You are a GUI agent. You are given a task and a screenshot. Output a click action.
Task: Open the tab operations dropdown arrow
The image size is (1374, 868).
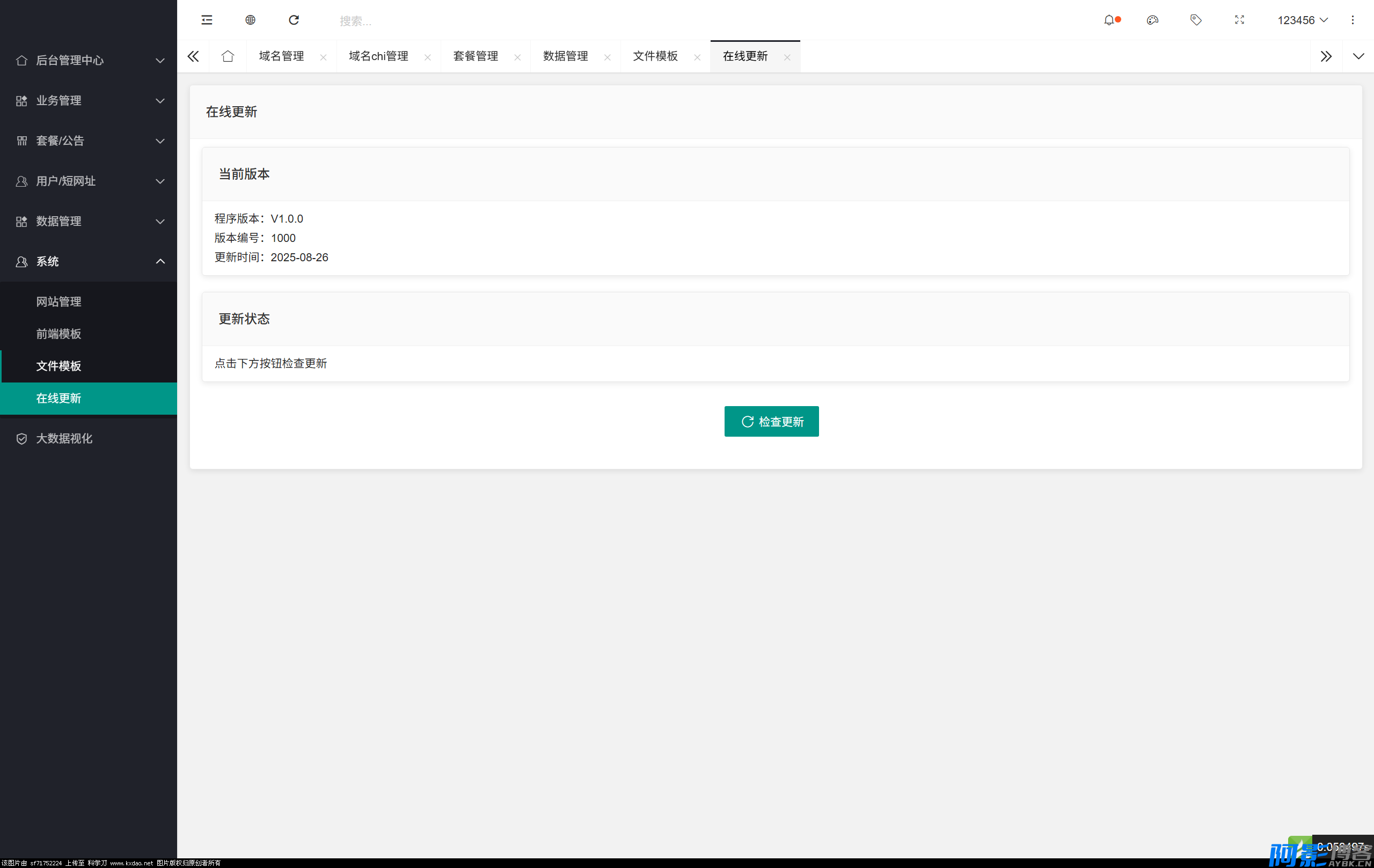1358,56
